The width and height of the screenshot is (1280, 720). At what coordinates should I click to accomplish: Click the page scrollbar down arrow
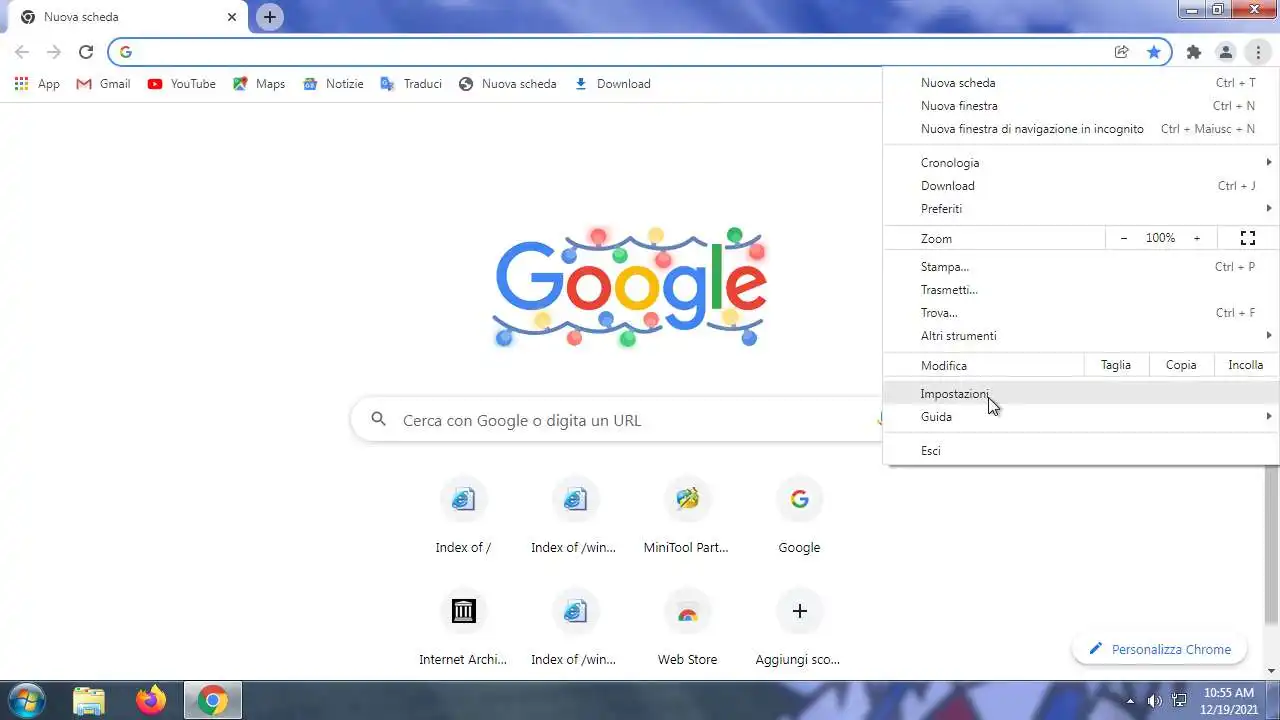(1272, 671)
